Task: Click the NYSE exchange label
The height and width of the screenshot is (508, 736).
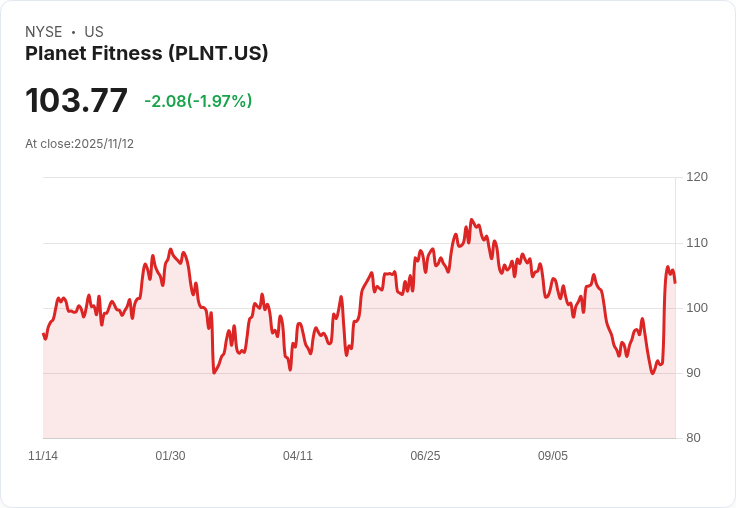Action: 43,32
